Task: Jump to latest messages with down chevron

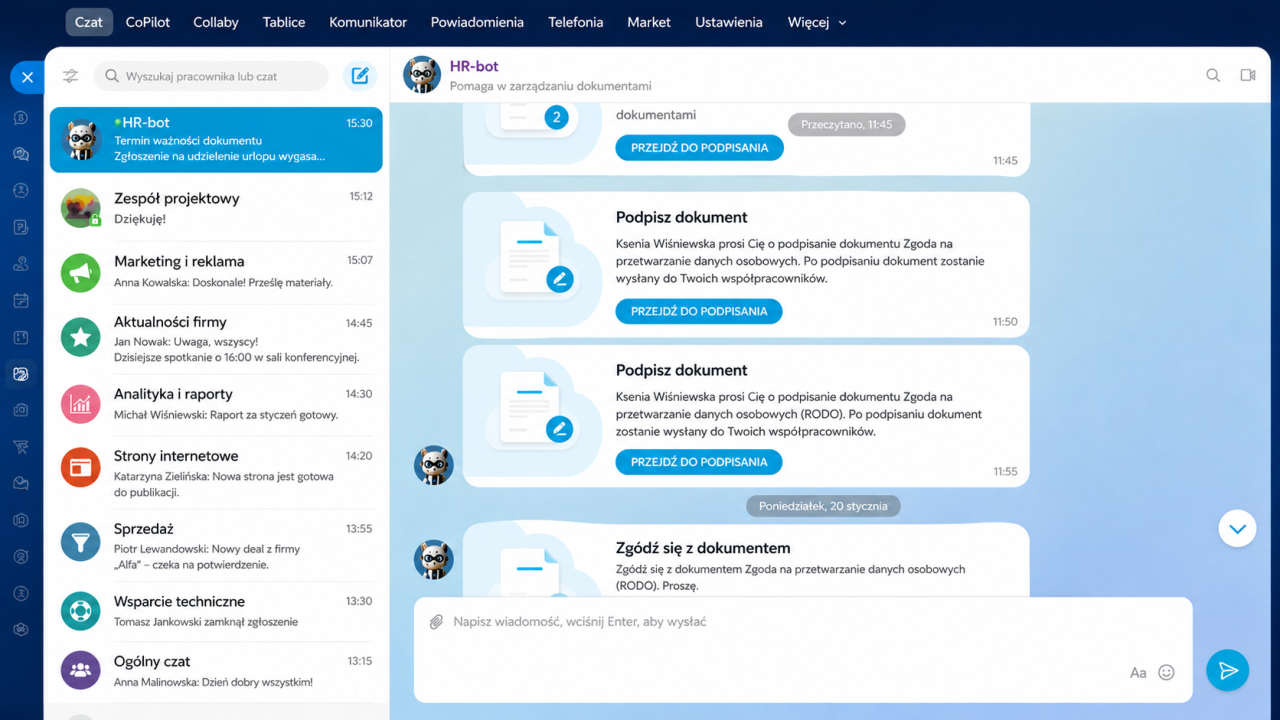Action: 1238,528
